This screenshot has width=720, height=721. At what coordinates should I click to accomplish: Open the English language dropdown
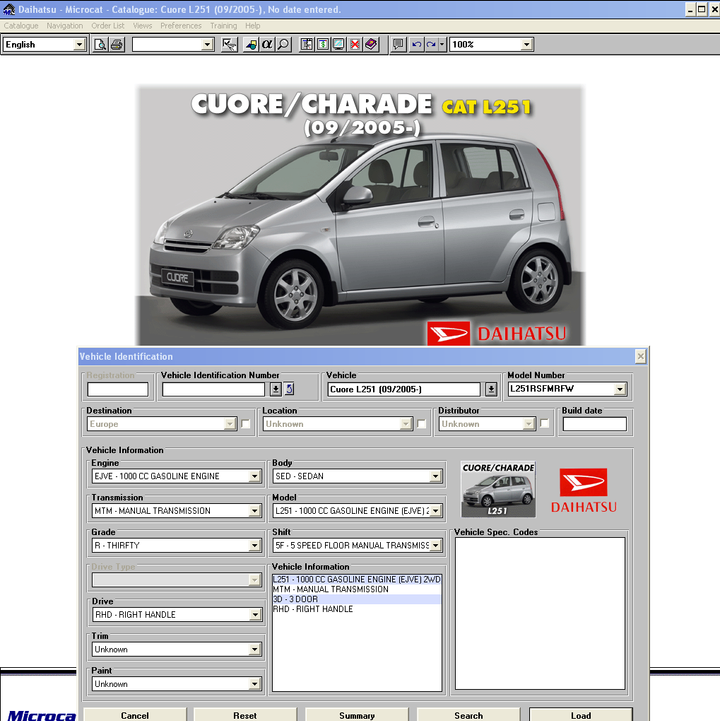point(79,45)
